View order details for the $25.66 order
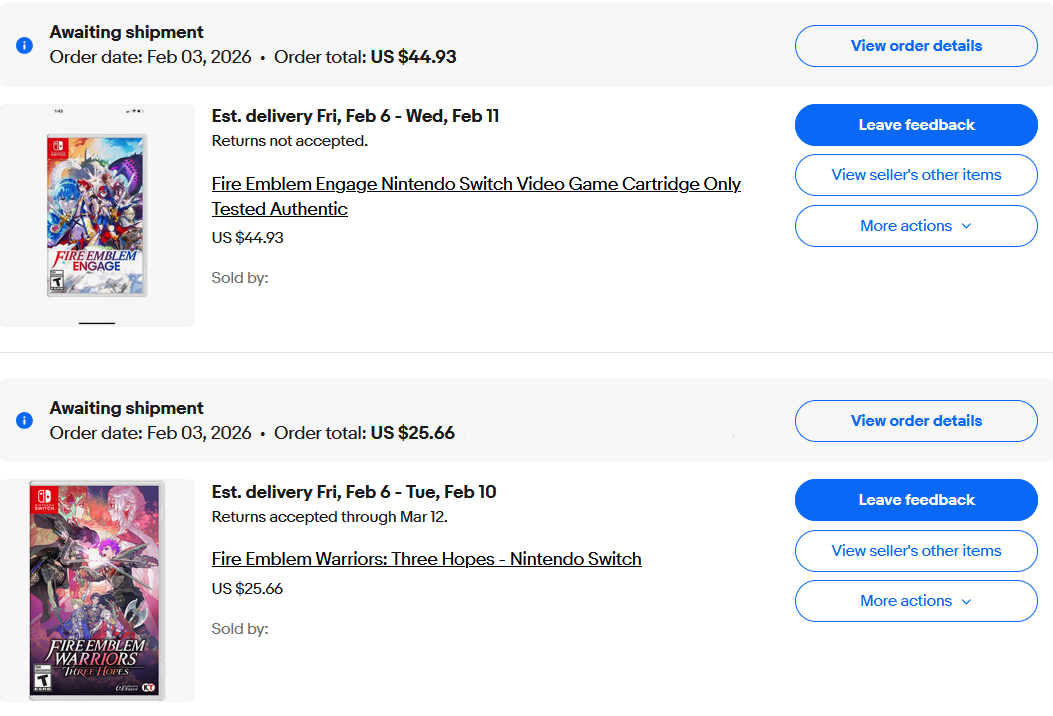The image size is (1053, 716). point(916,421)
